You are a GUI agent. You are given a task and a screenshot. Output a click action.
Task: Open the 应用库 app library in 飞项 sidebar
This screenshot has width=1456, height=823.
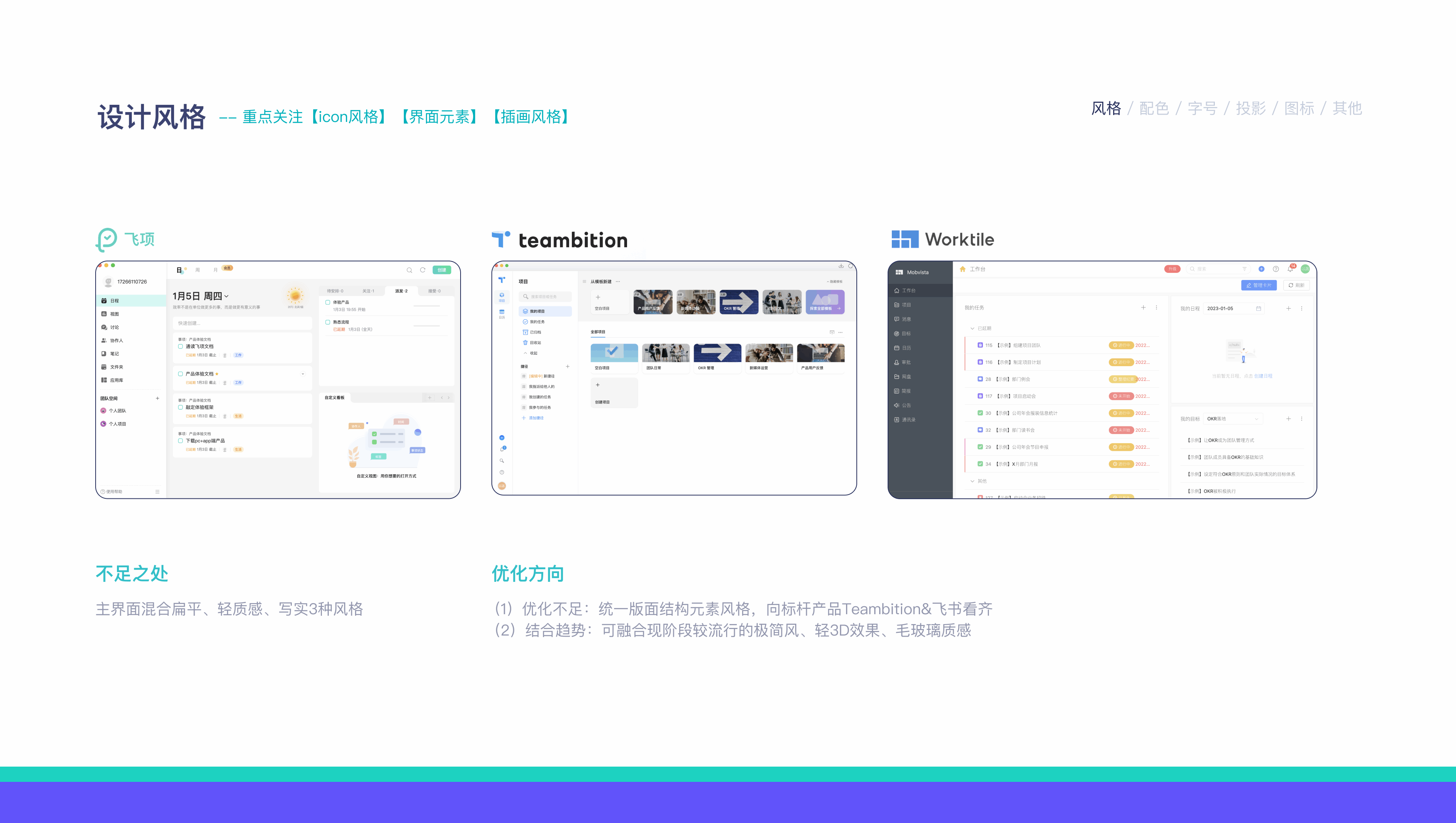pos(117,380)
